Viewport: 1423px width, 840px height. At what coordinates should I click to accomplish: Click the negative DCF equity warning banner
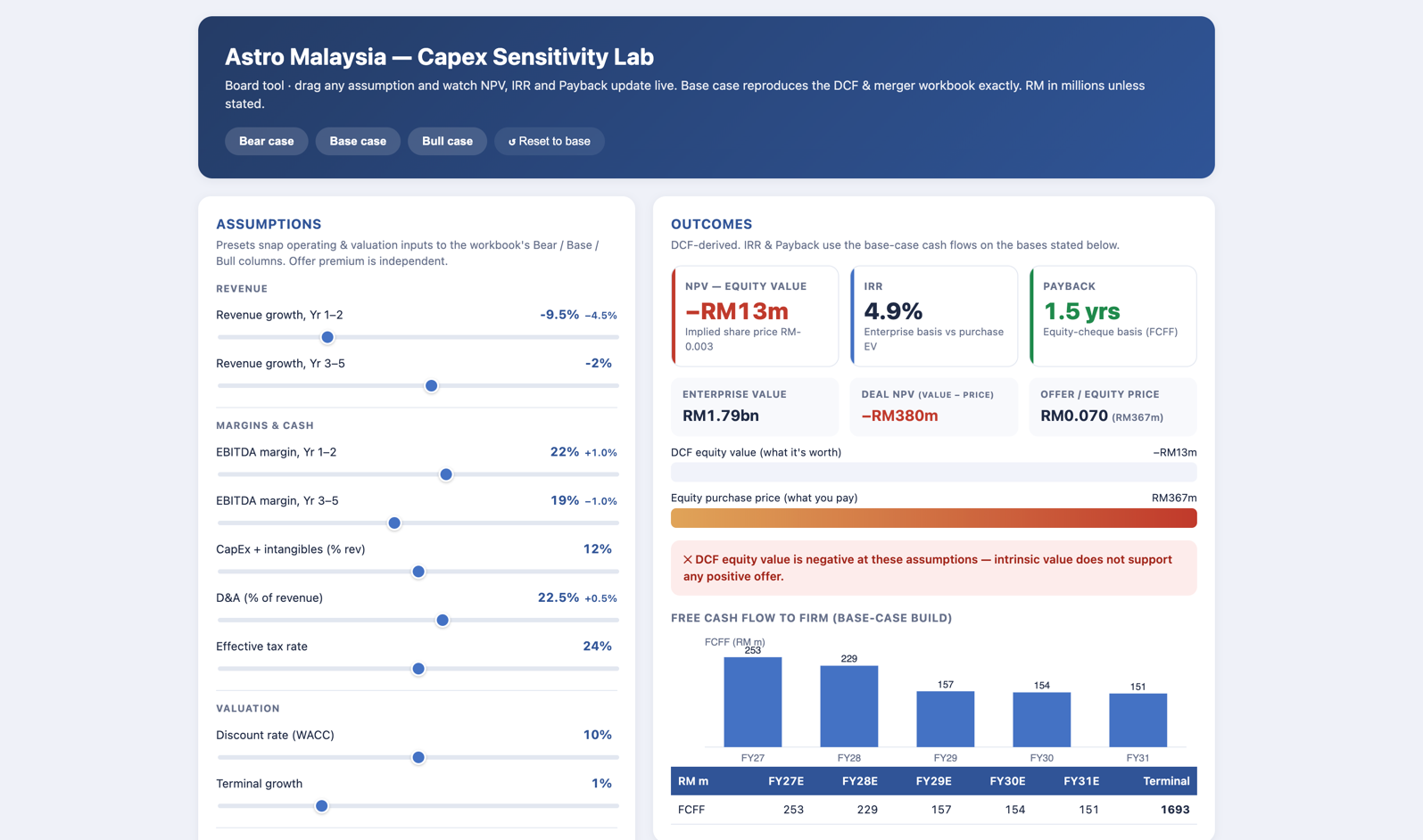coord(934,568)
